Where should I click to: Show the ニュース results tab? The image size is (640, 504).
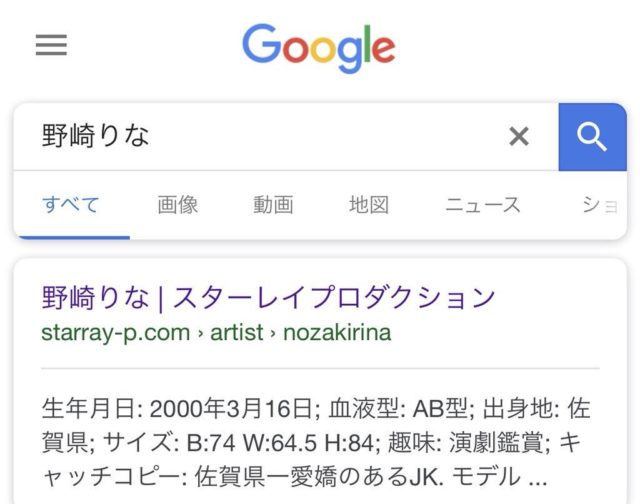pyautogui.click(x=483, y=205)
